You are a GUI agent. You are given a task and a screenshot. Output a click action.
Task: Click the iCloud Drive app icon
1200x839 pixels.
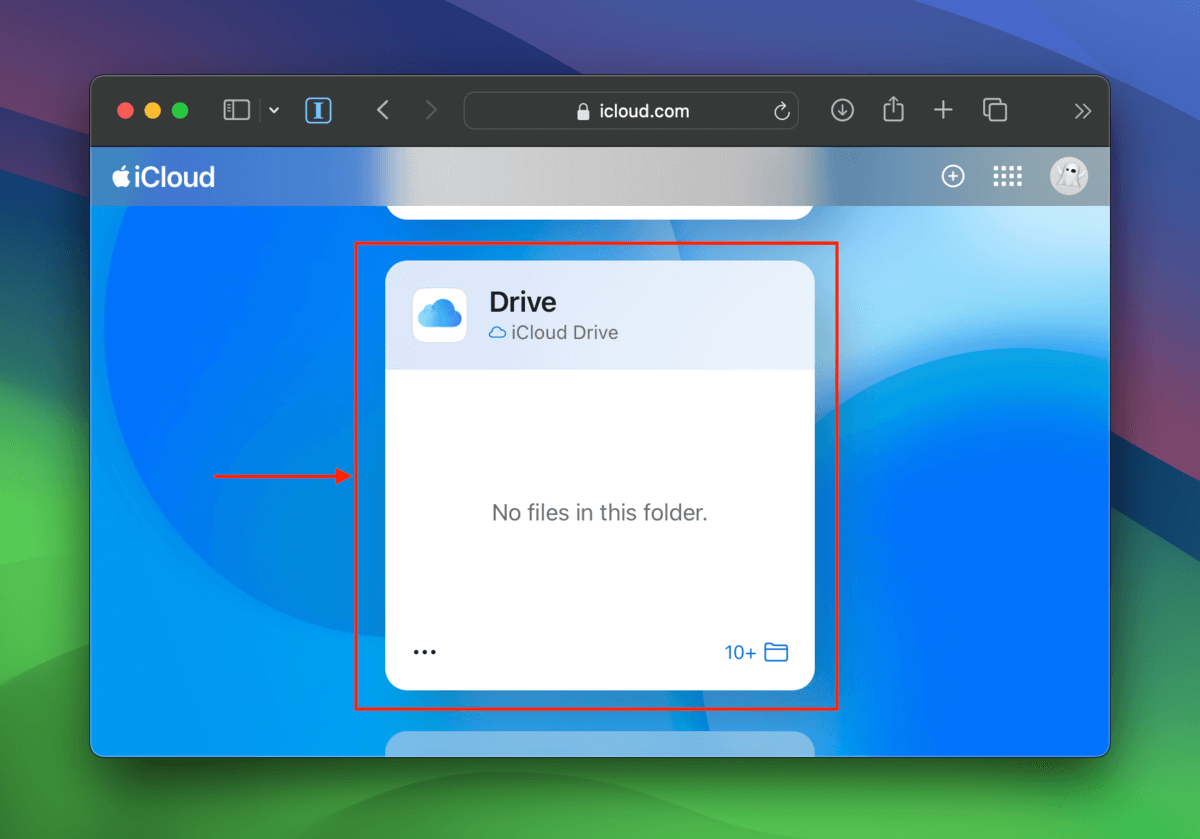440,315
